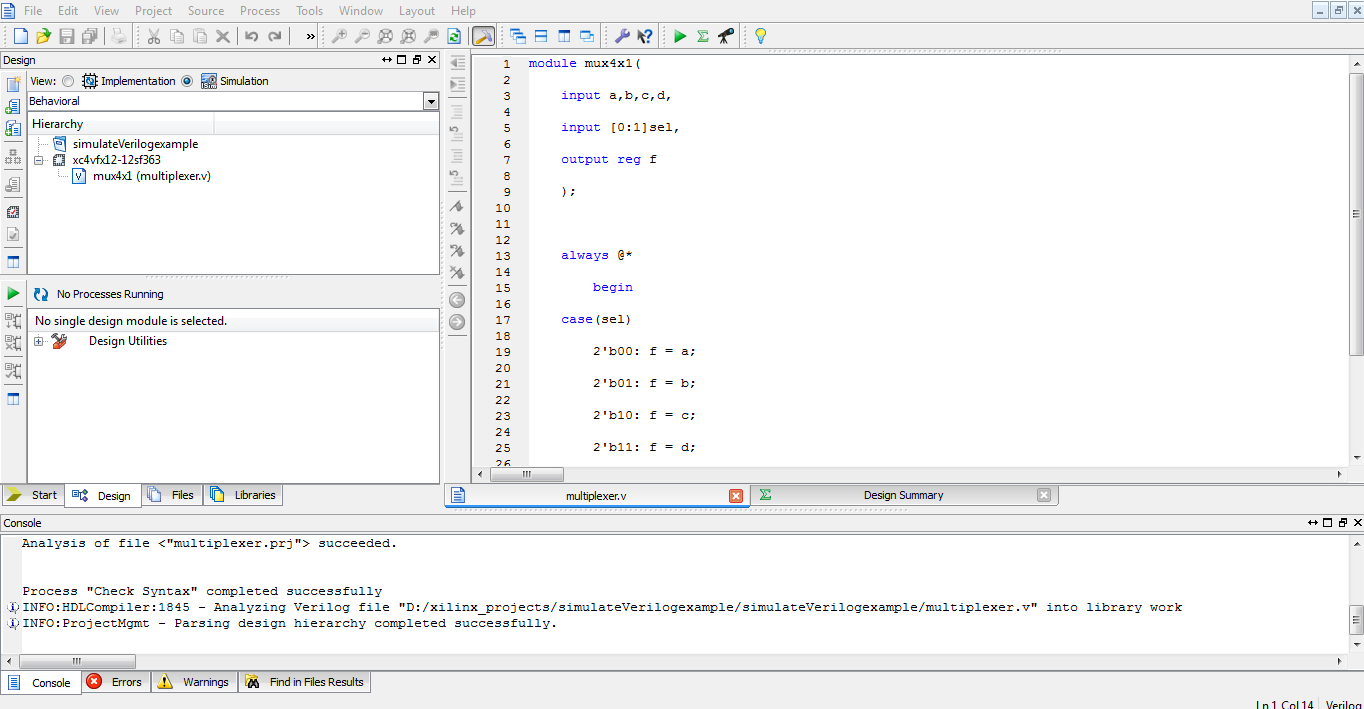Open the Process menu
The width and height of the screenshot is (1364, 709).
click(x=260, y=11)
